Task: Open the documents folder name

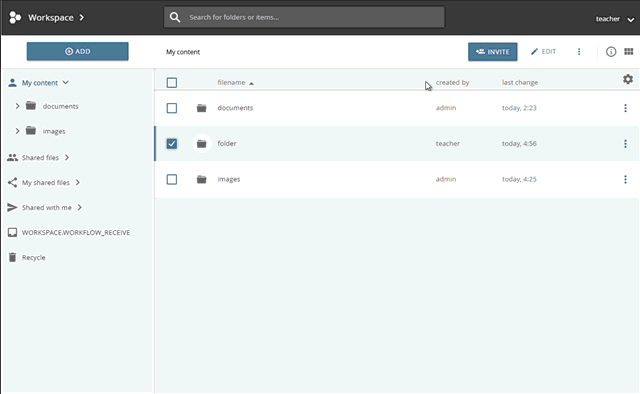Action: coord(235,108)
